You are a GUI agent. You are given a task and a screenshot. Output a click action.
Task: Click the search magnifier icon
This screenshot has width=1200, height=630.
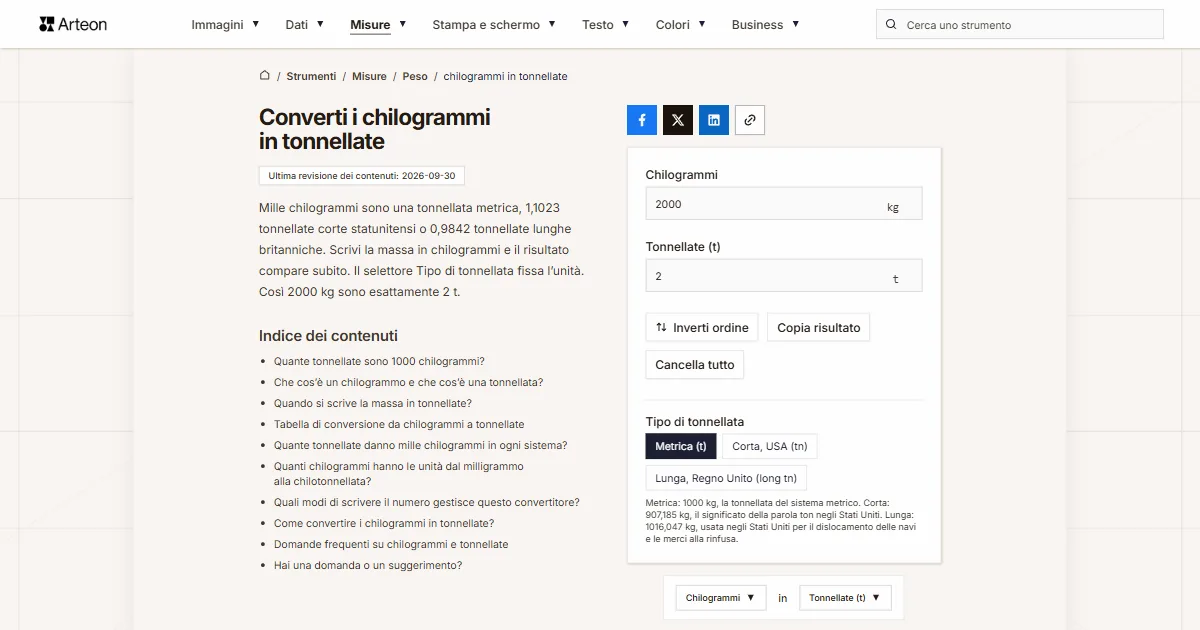pos(891,25)
